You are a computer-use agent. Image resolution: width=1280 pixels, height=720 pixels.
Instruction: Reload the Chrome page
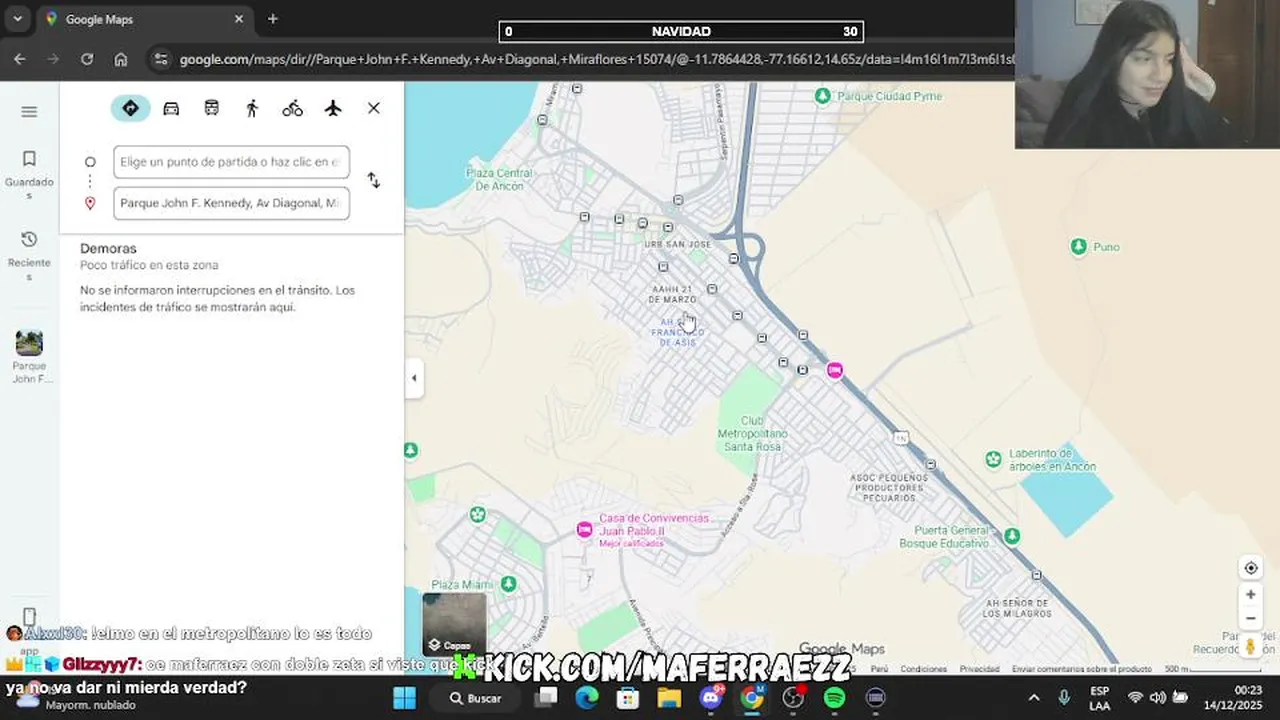click(87, 59)
